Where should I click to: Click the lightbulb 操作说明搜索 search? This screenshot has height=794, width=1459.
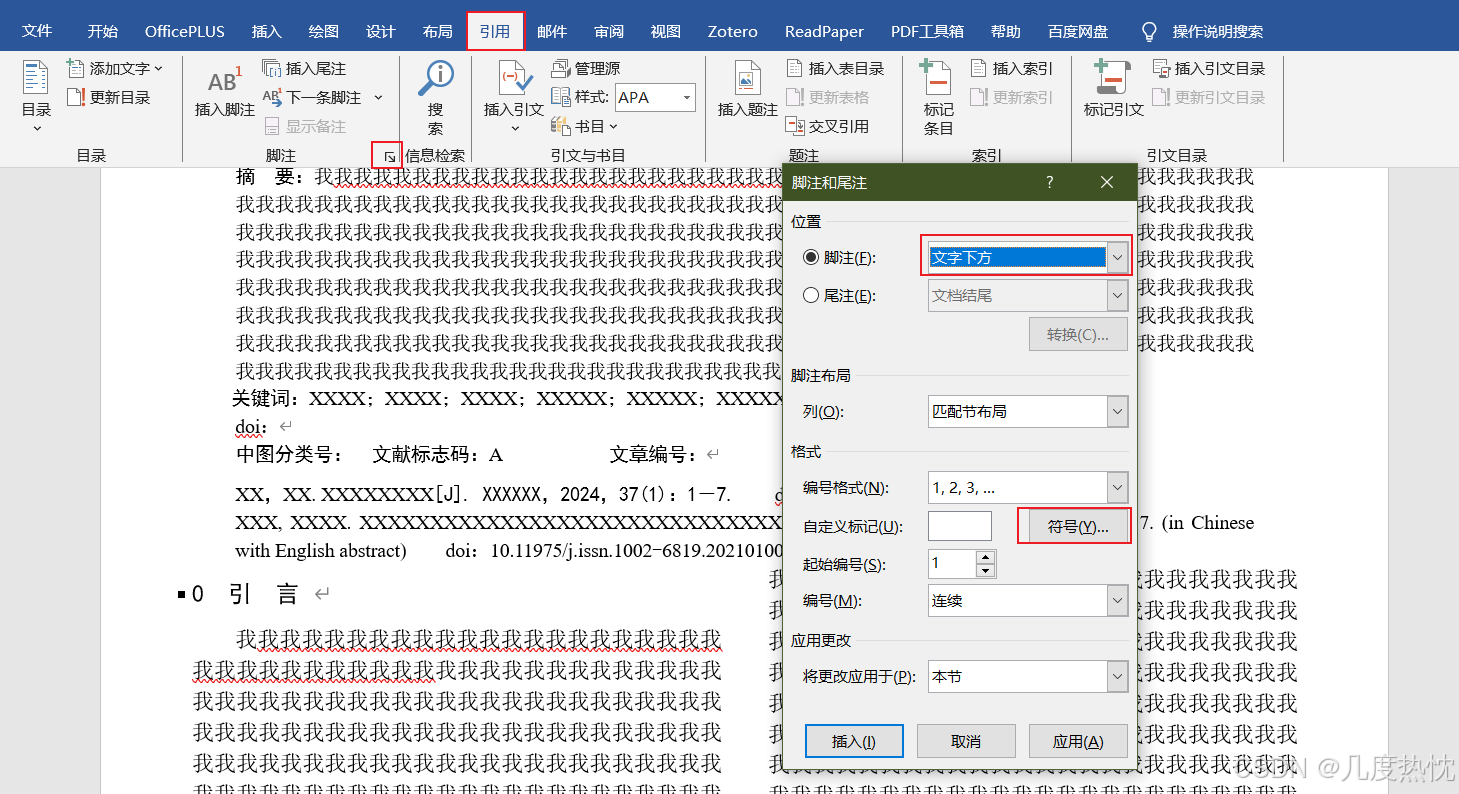coord(1203,31)
